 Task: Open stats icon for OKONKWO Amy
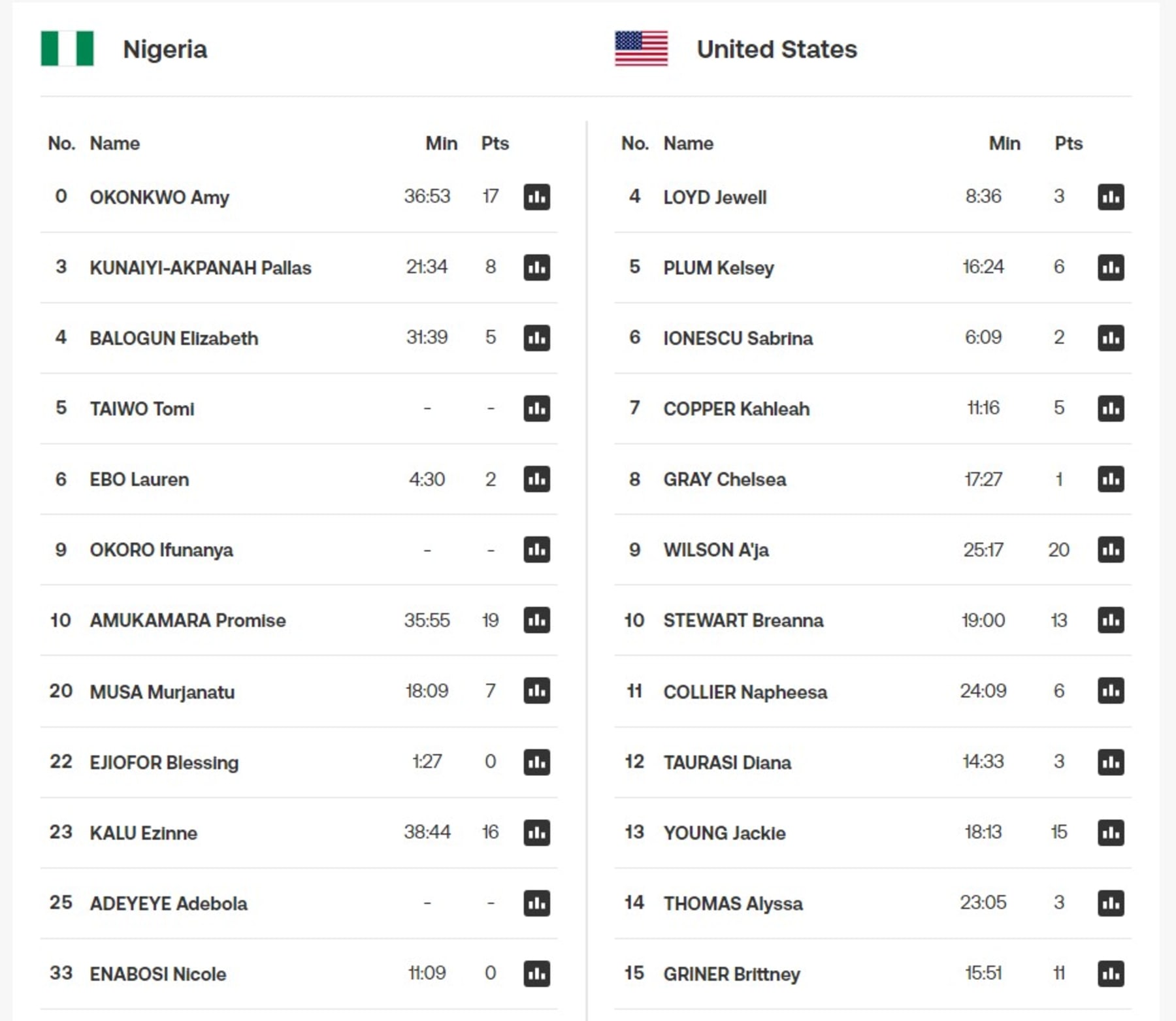point(536,197)
